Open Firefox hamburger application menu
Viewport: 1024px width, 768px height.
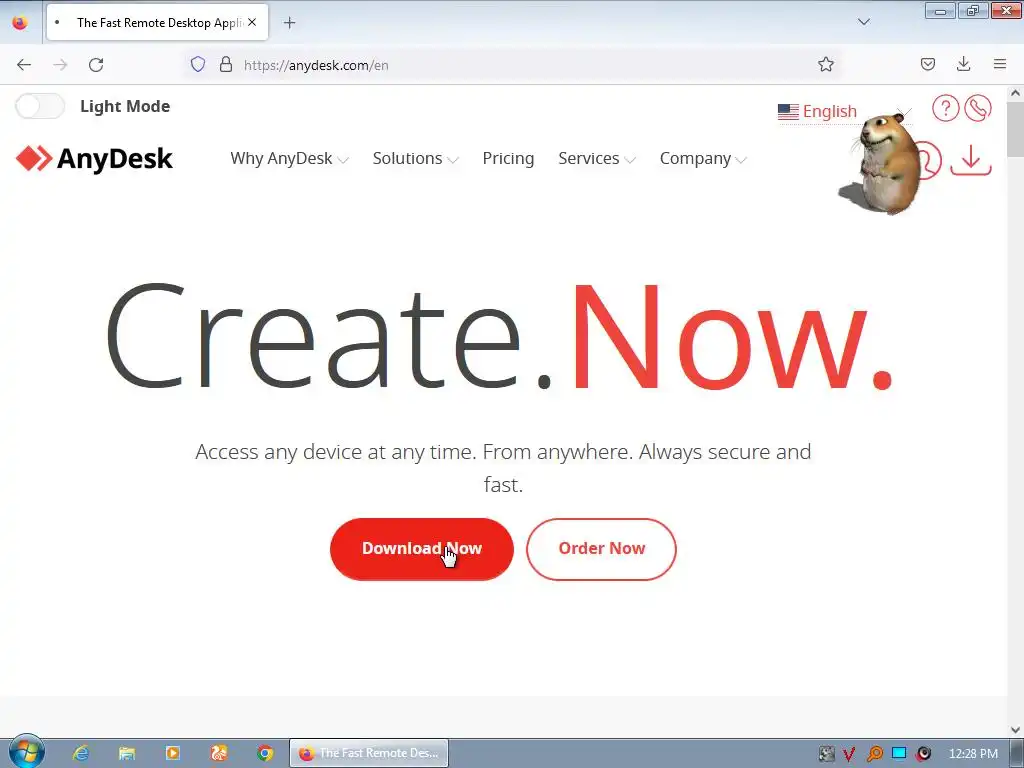pos(1000,64)
